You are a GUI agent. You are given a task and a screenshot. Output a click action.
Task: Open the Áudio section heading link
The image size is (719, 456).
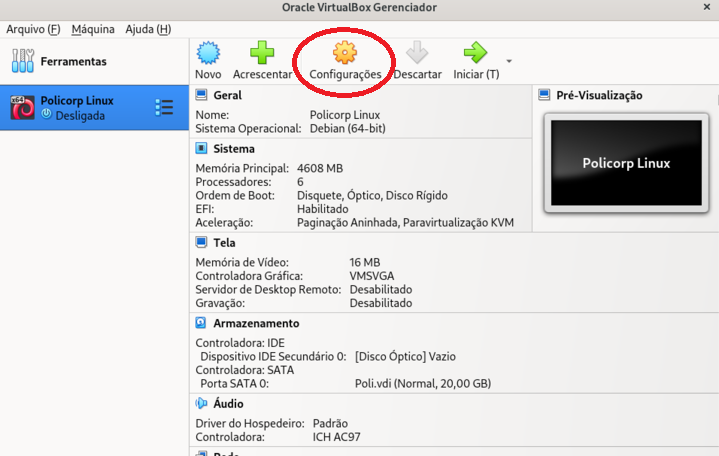(228, 404)
